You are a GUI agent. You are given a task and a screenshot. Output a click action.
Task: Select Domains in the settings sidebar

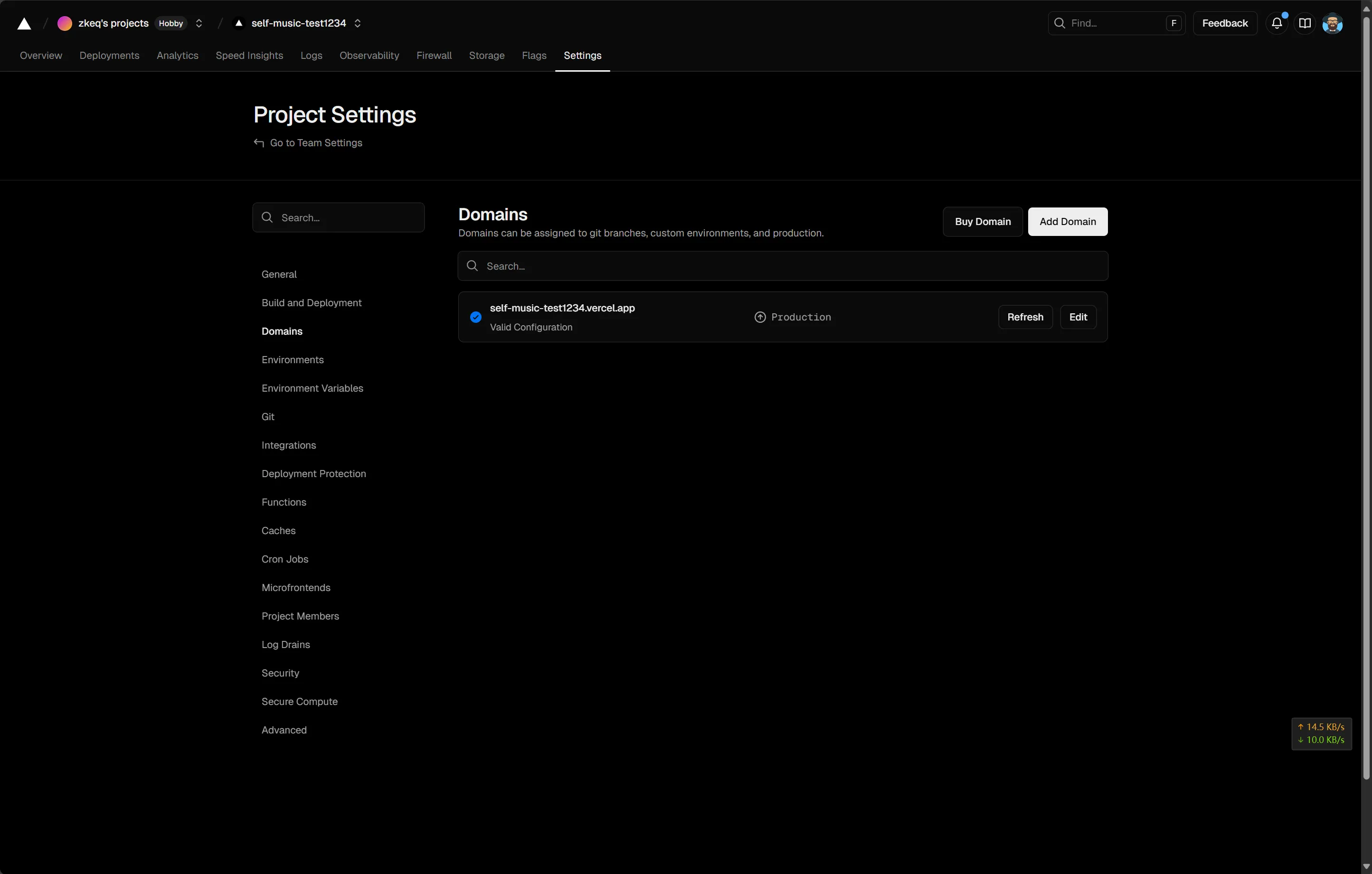coord(282,331)
